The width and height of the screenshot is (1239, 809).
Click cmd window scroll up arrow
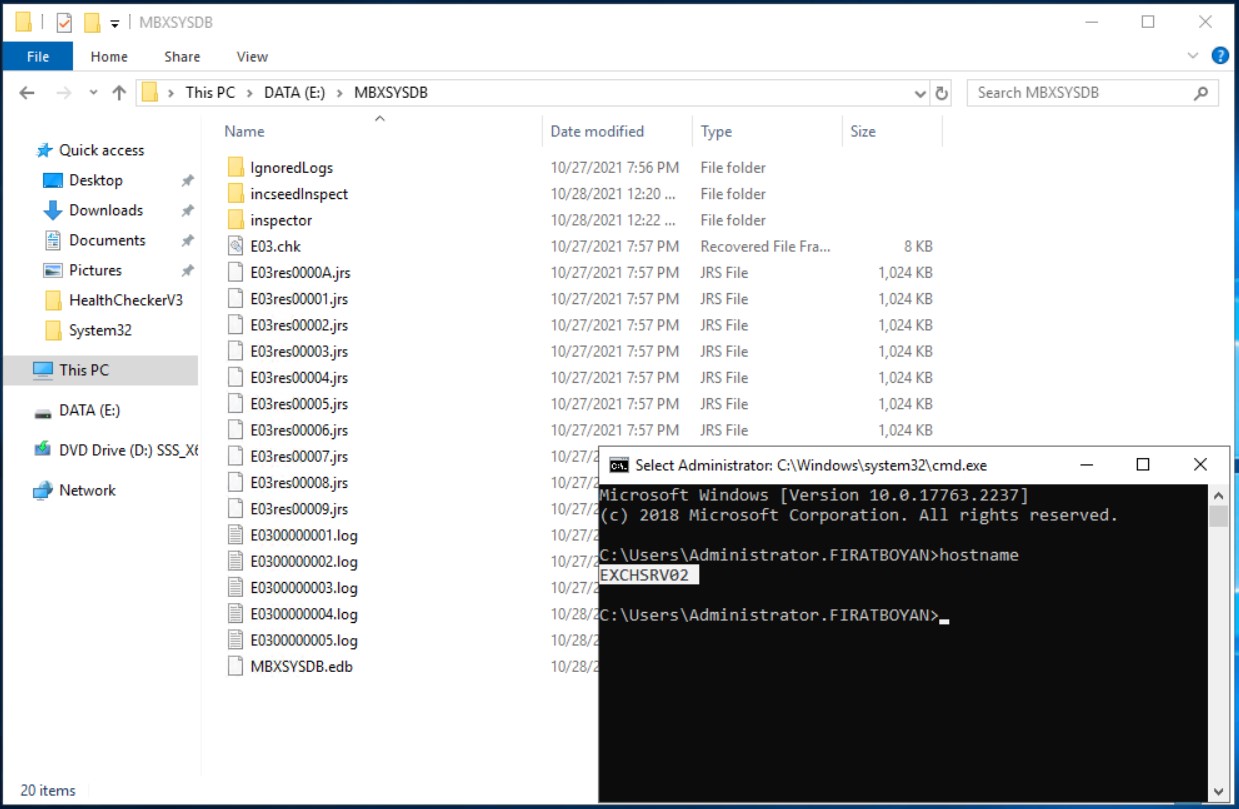tap(1218, 495)
